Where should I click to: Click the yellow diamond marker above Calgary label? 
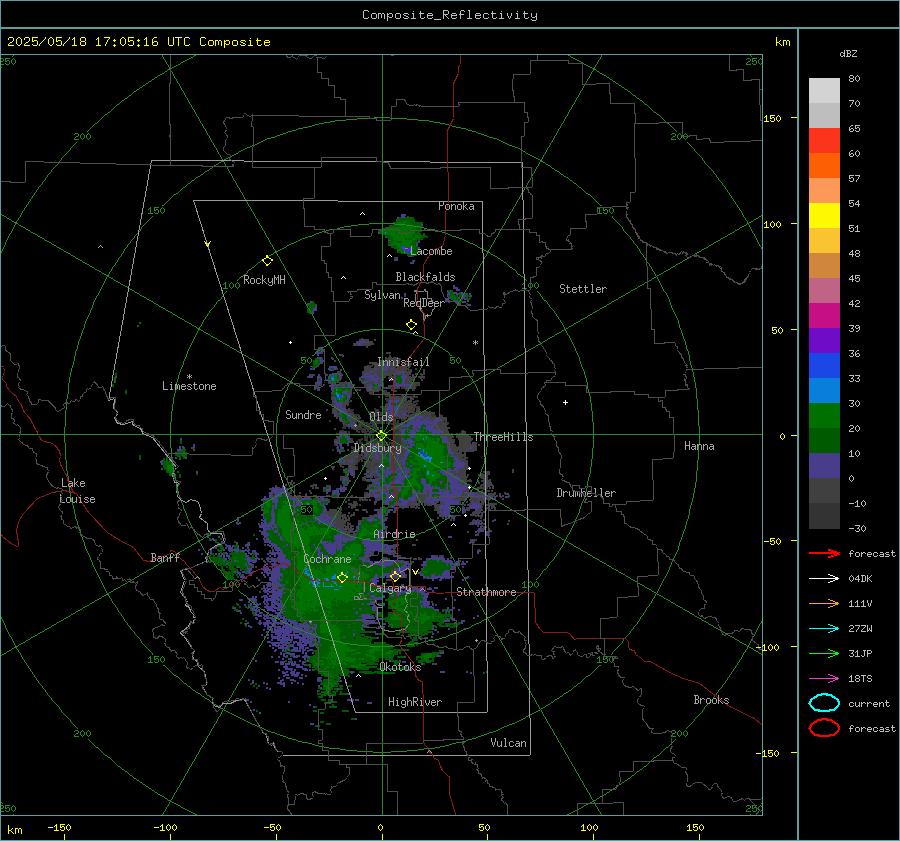point(395,576)
